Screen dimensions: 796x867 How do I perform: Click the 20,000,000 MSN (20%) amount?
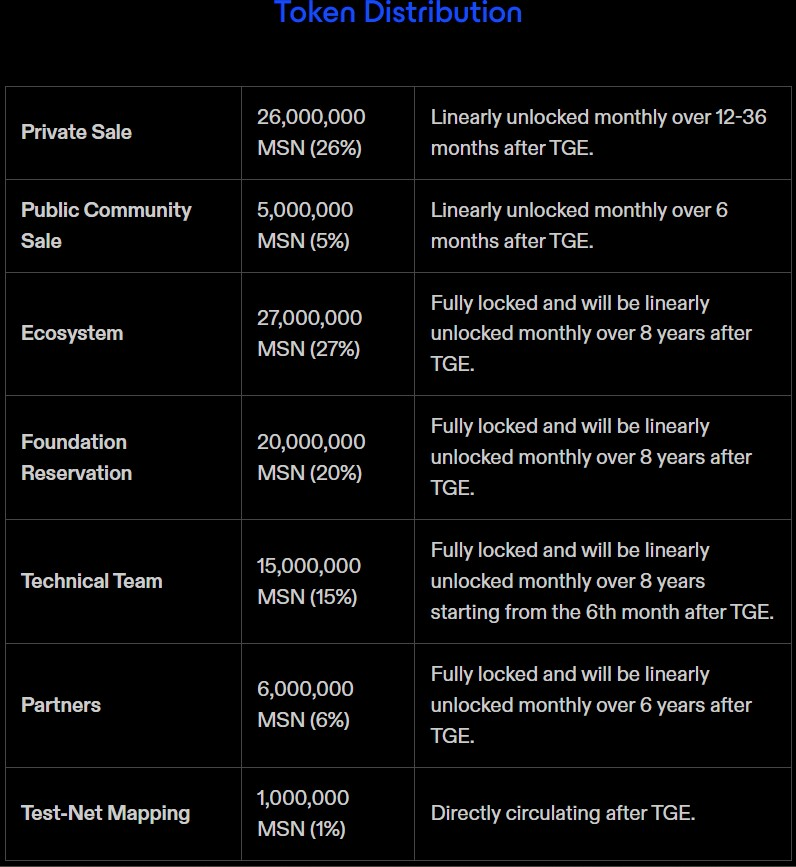pos(311,457)
